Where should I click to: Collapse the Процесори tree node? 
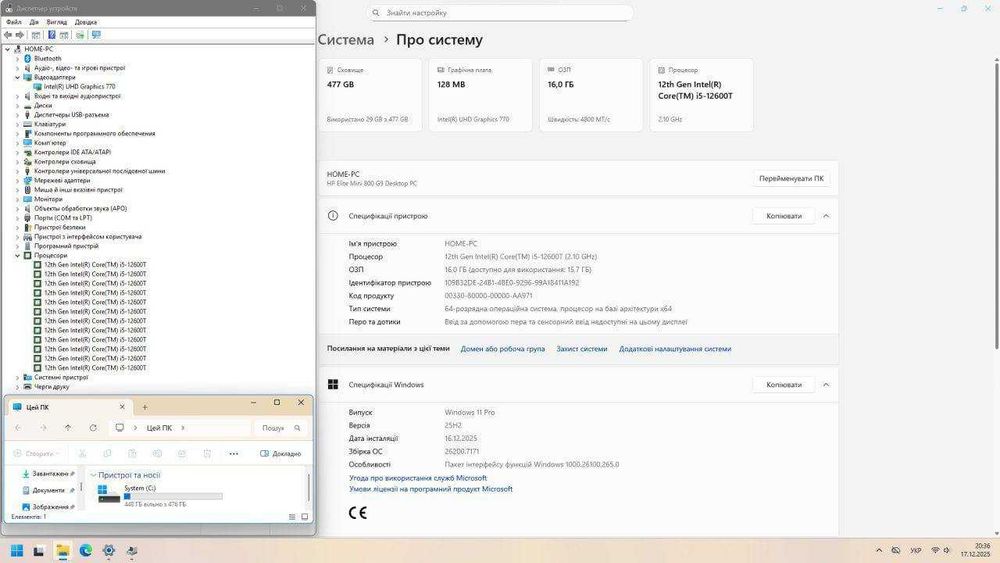click(17, 255)
